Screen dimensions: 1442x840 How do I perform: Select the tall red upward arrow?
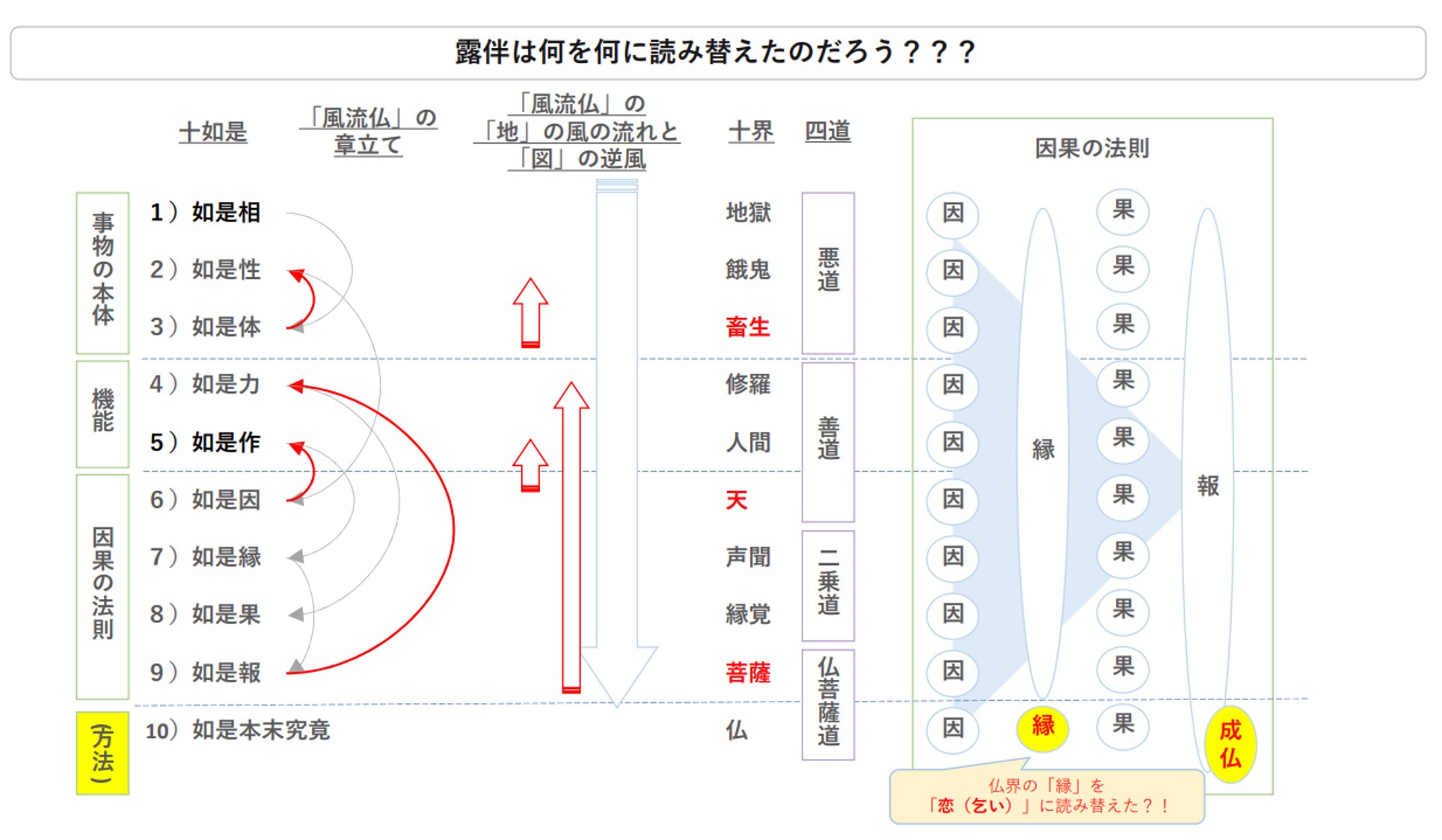click(x=571, y=539)
